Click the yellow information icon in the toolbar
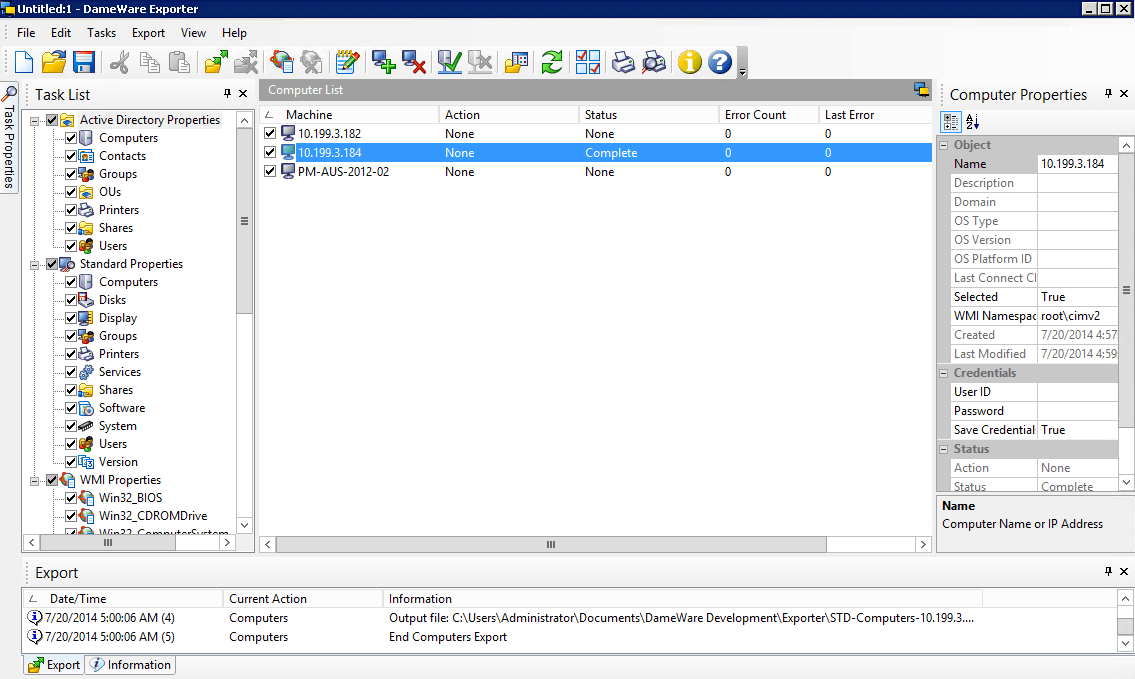This screenshot has height=679, width=1135. (690, 62)
